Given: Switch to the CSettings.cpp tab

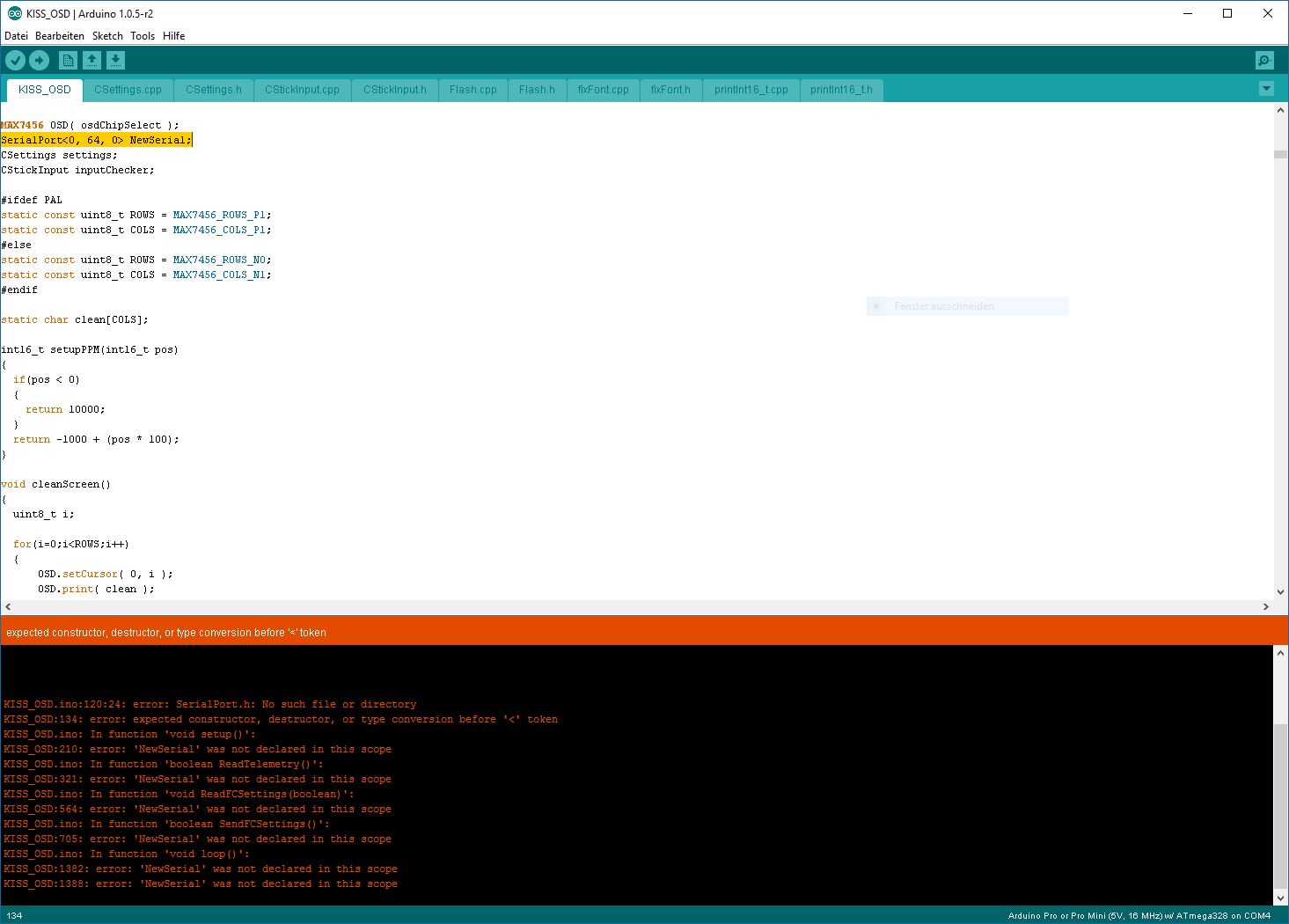Looking at the screenshot, I should [x=128, y=90].
